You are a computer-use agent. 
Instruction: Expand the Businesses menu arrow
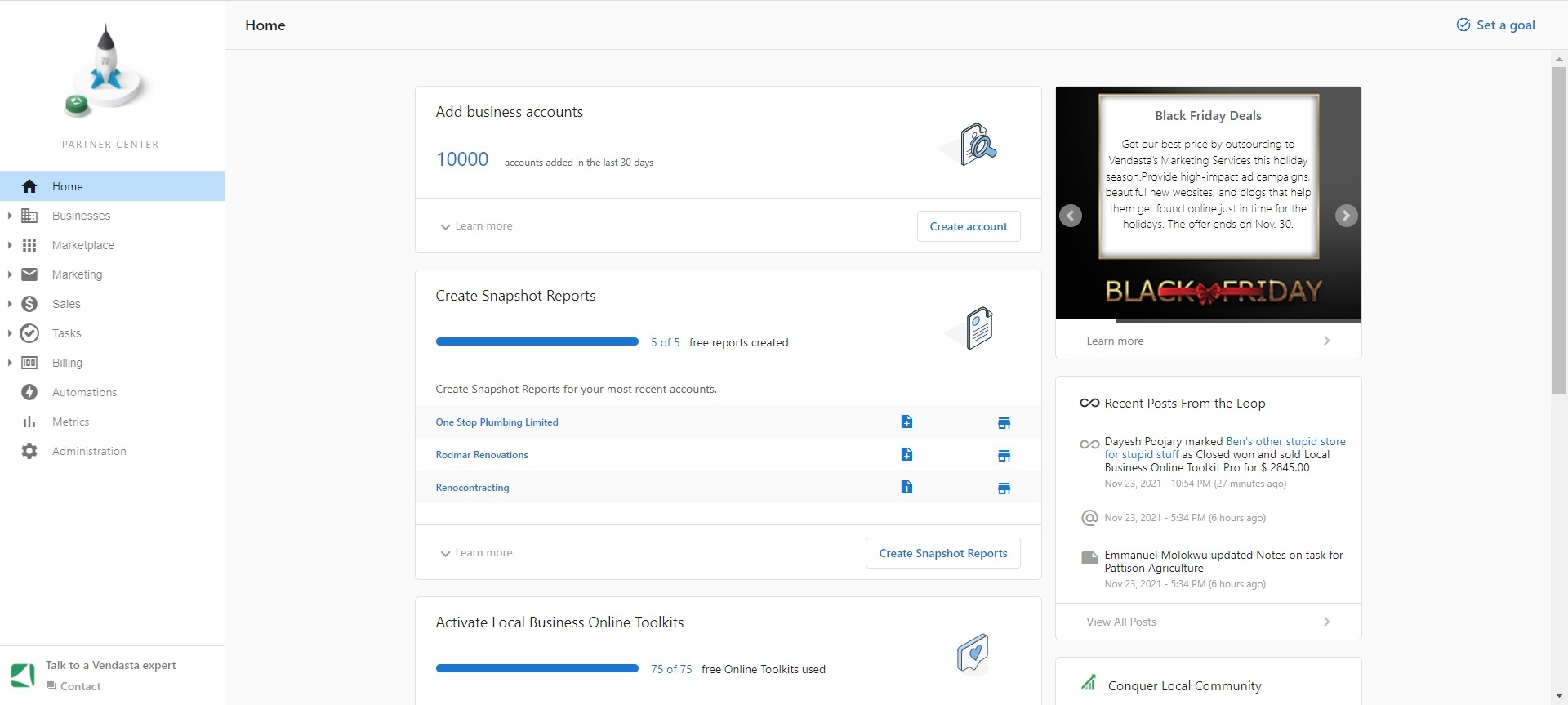[x=9, y=216]
